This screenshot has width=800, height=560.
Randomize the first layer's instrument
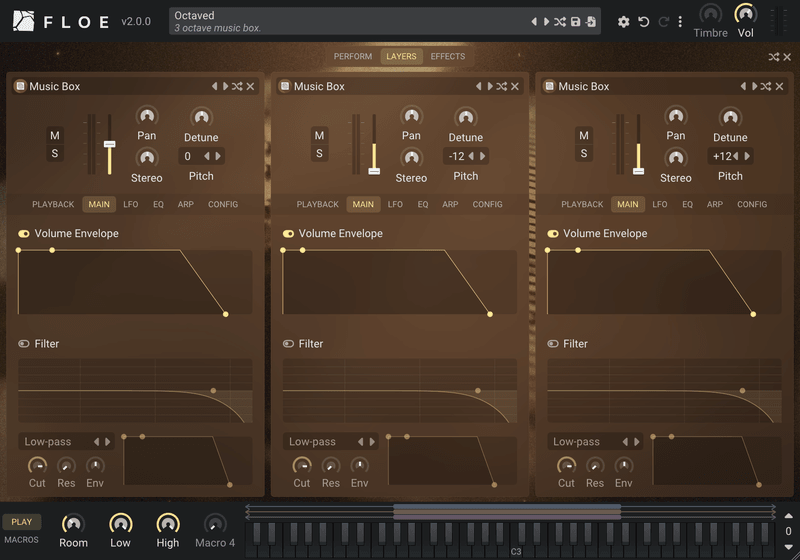[237, 86]
